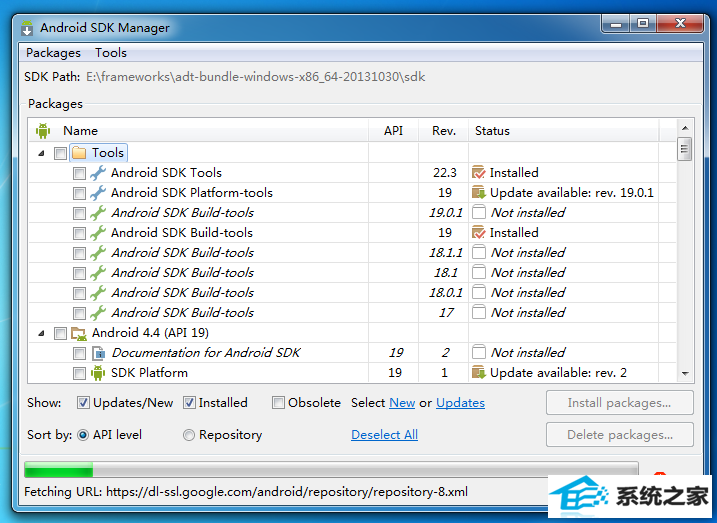The image size is (717, 523).
Task: Click the Install packages button
Action: point(620,403)
